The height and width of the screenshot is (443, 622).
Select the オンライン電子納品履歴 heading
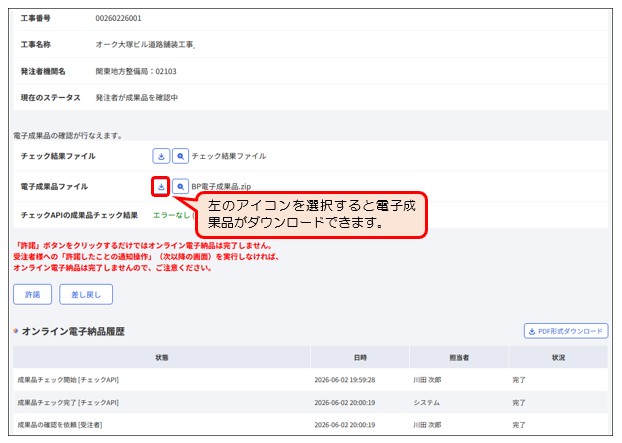point(73,331)
